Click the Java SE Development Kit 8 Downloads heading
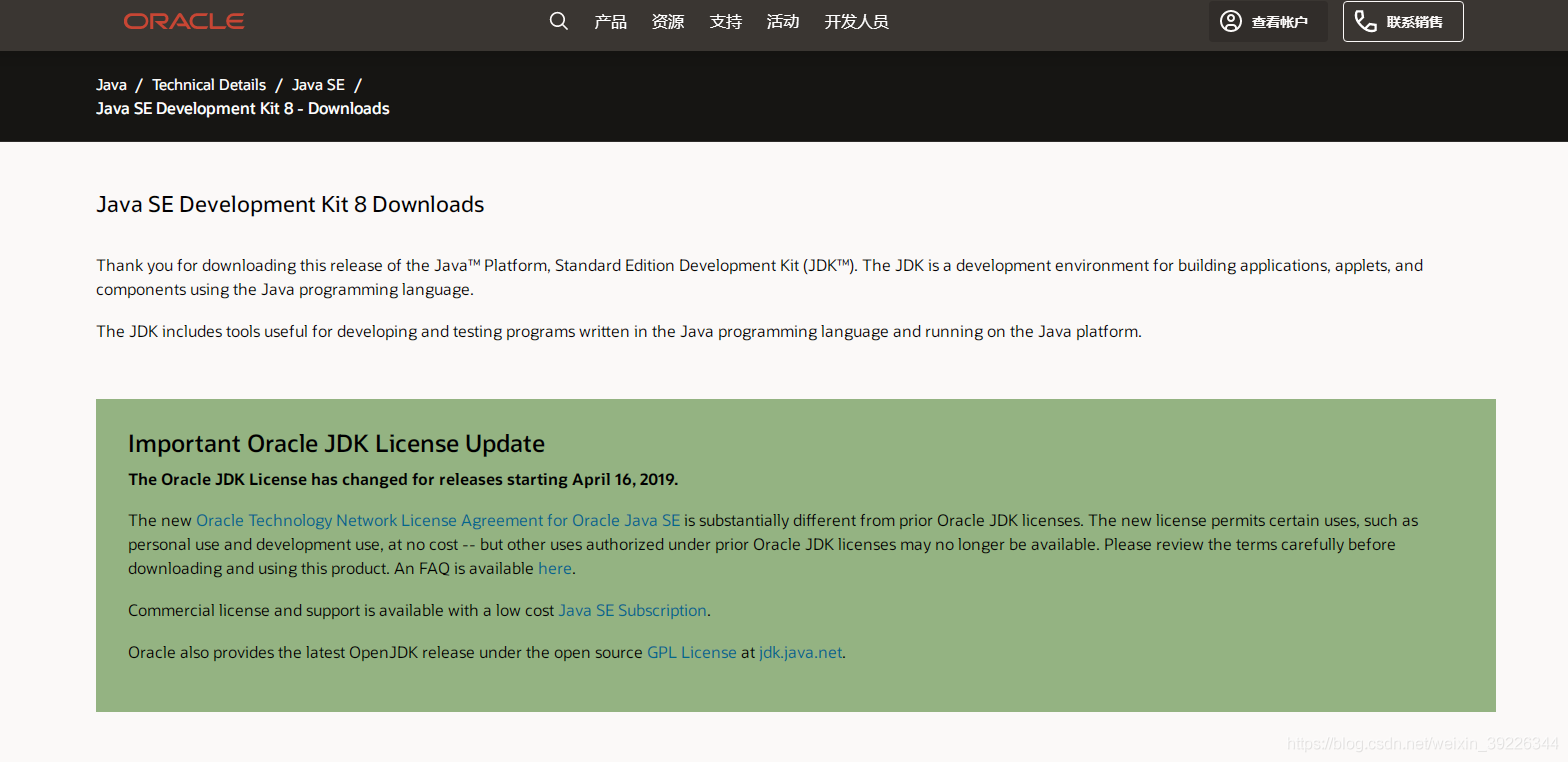The width and height of the screenshot is (1568, 762). tap(290, 205)
